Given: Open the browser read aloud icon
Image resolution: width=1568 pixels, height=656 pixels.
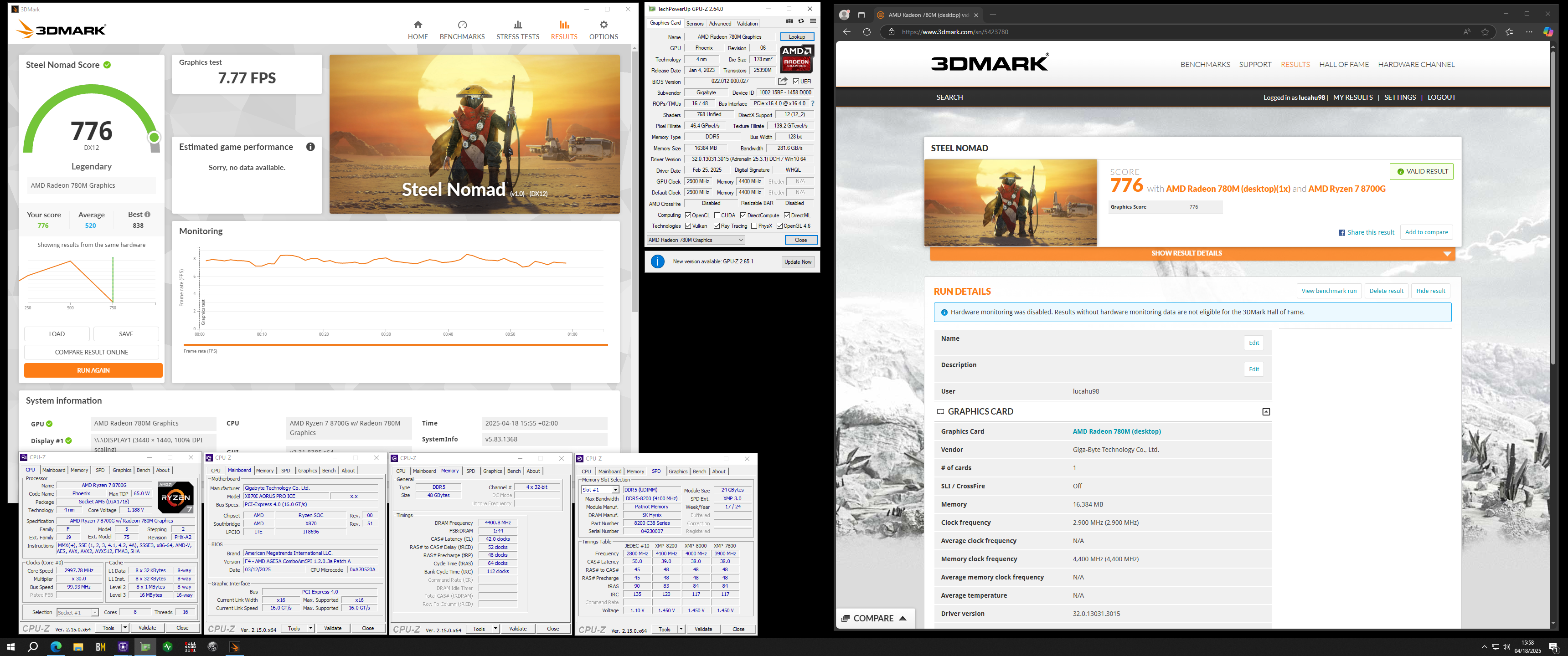Looking at the screenshot, I should click(1467, 31).
